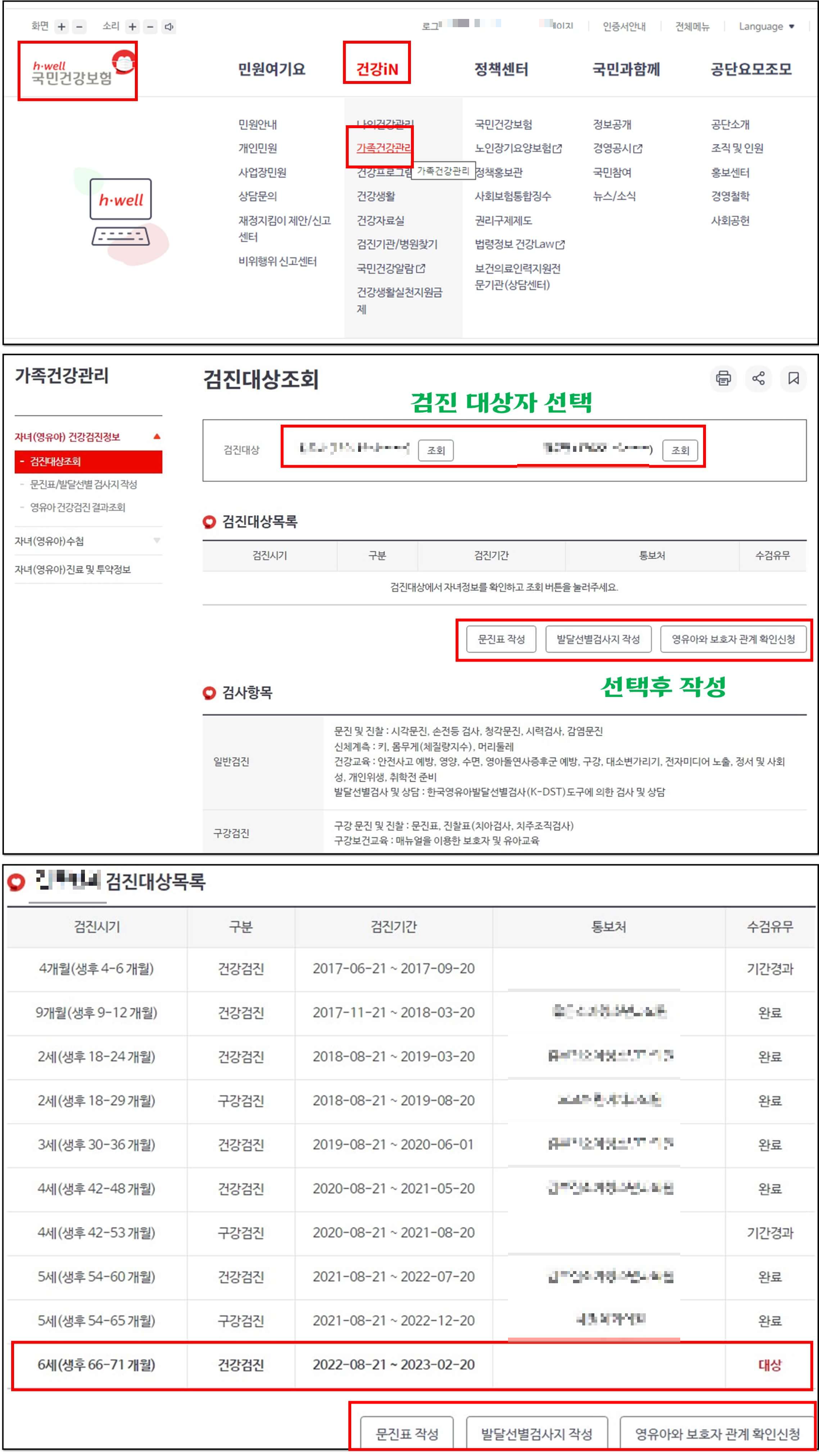The width and height of the screenshot is (819, 1456).
Task: Open the Language dropdown
Action: 766,25
